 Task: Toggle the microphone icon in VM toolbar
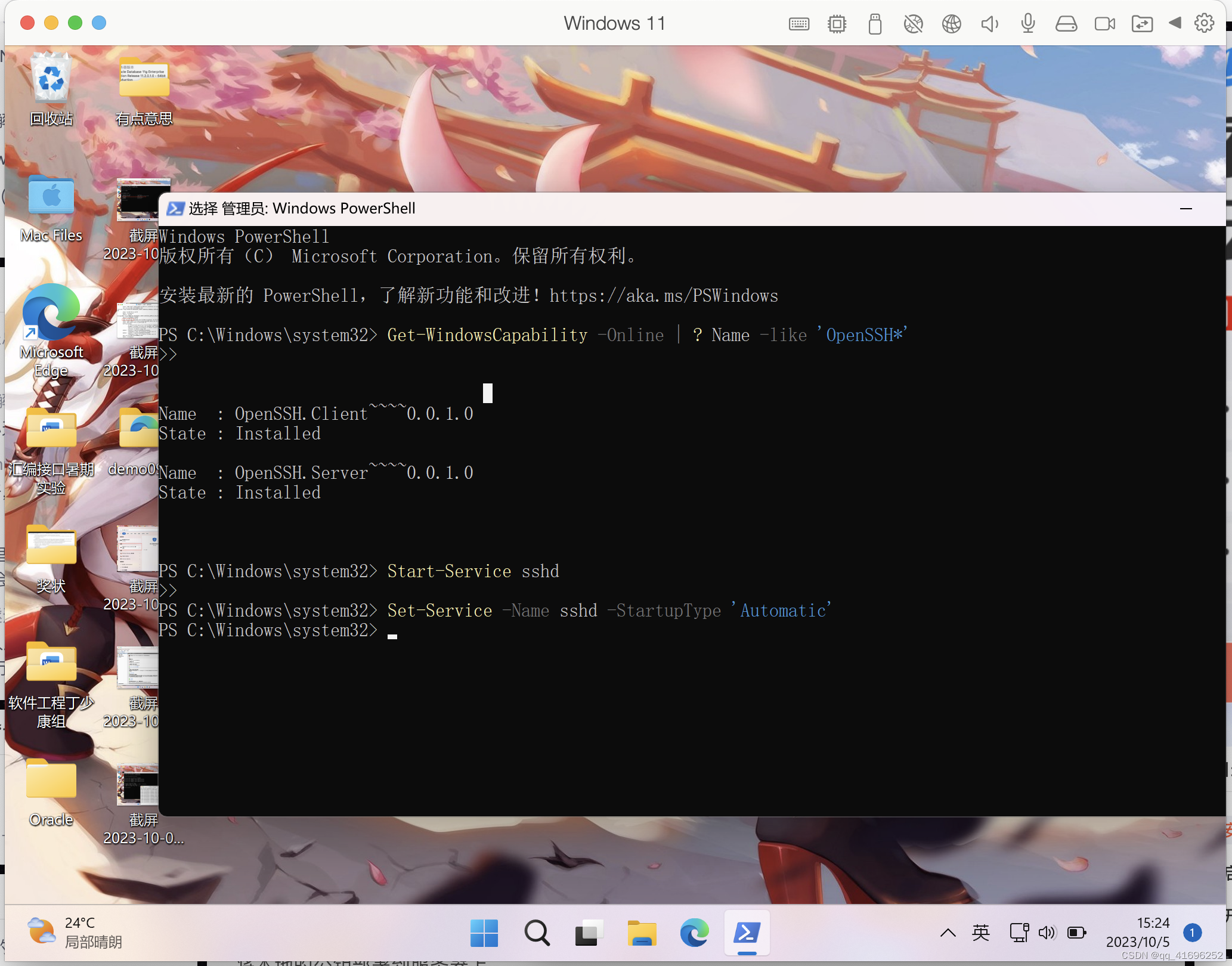coord(1027,24)
